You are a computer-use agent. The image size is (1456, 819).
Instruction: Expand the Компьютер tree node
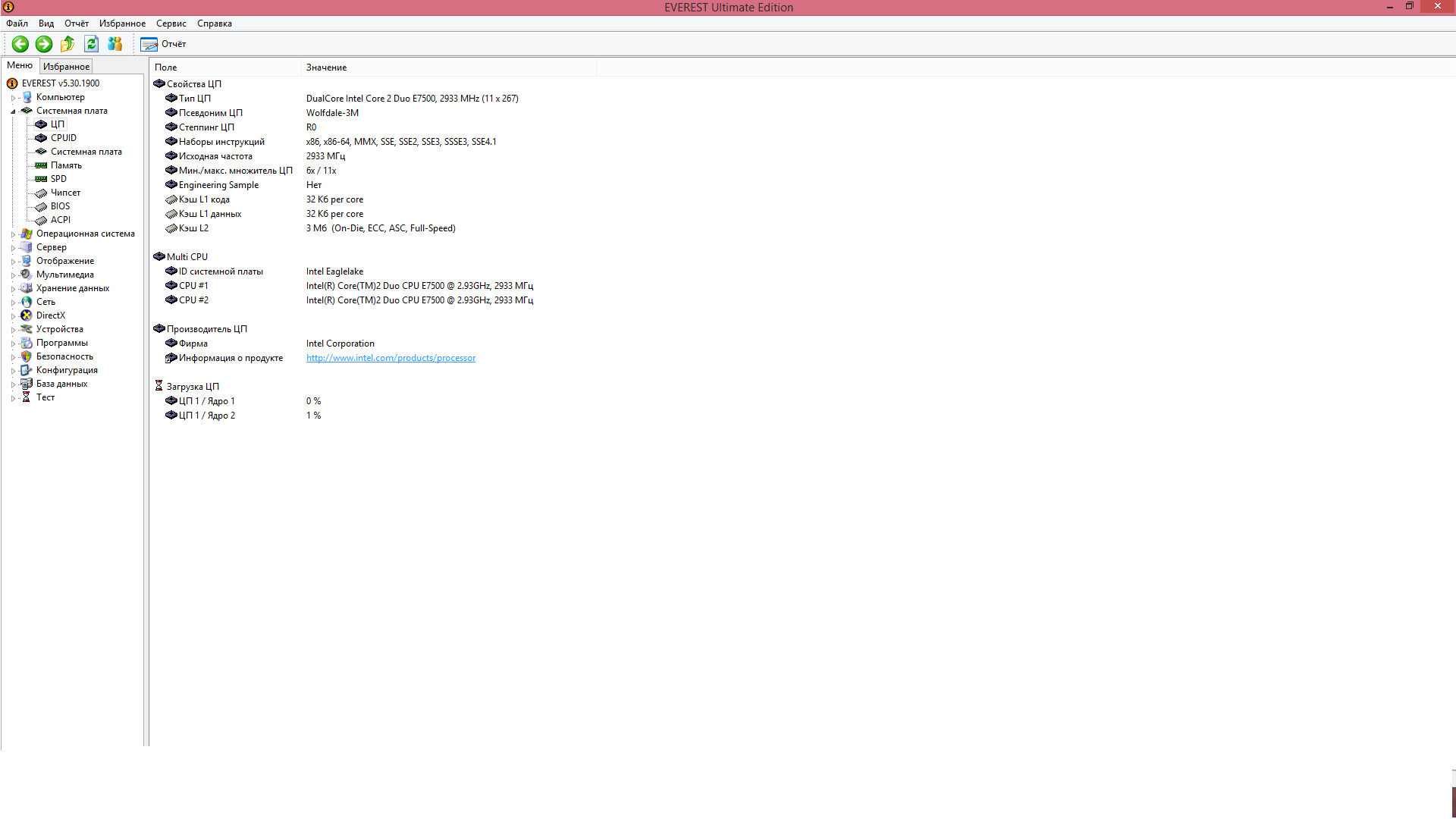click(13, 98)
